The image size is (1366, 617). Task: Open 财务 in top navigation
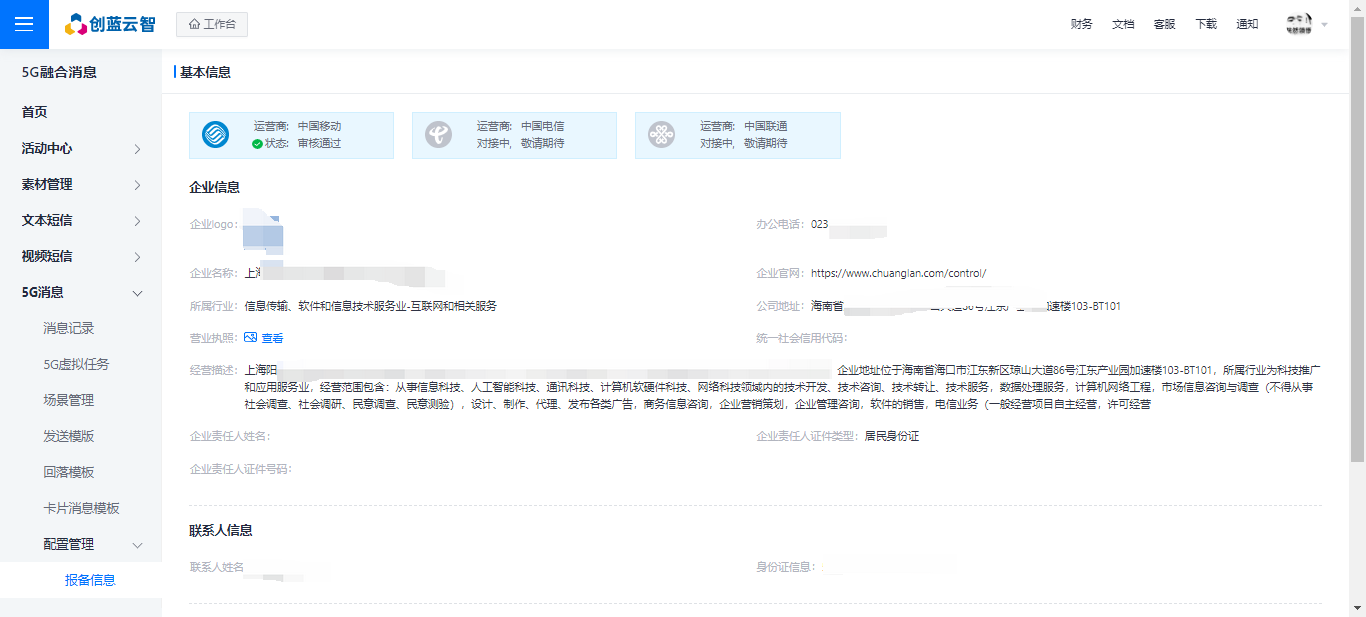(x=1081, y=24)
